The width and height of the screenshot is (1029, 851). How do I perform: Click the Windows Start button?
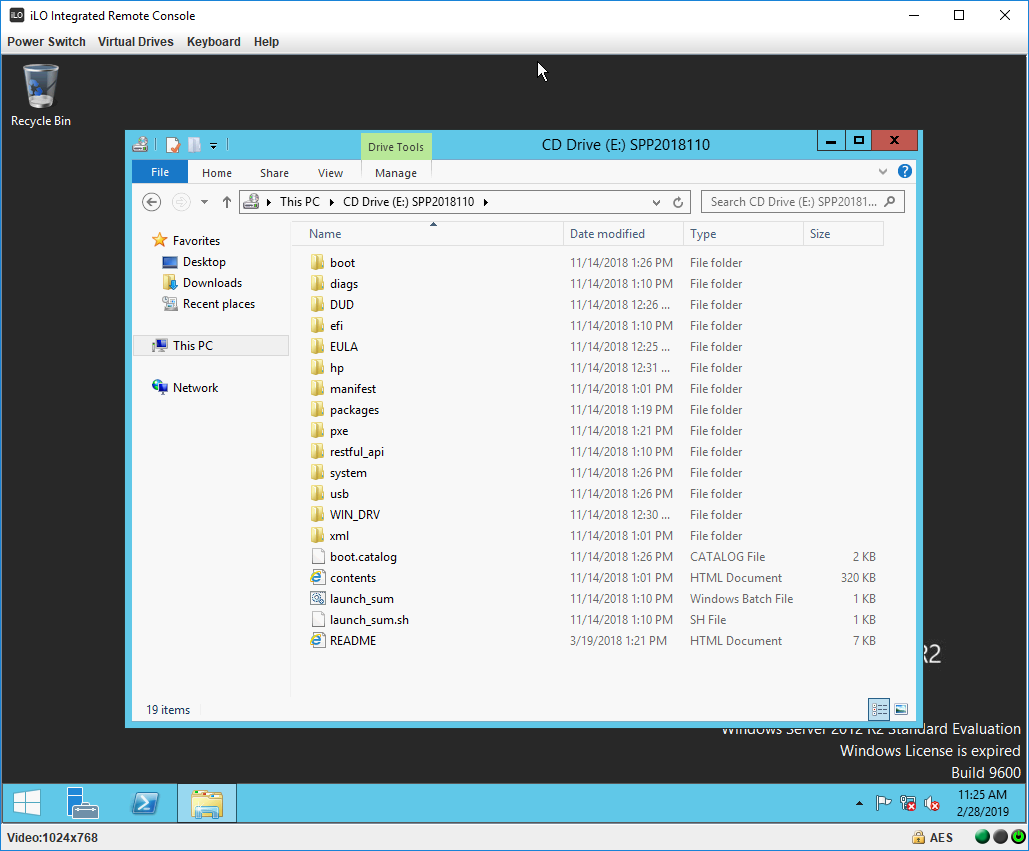(x=27, y=803)
